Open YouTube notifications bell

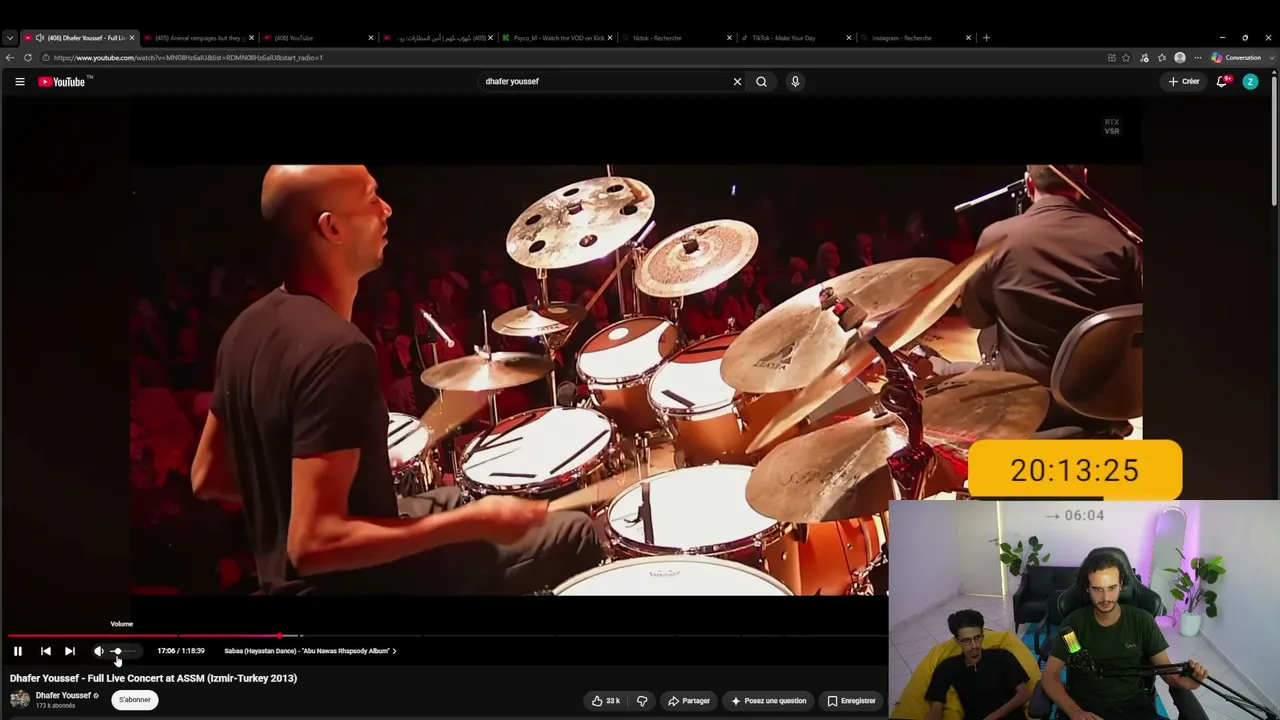pos(1222,82)
